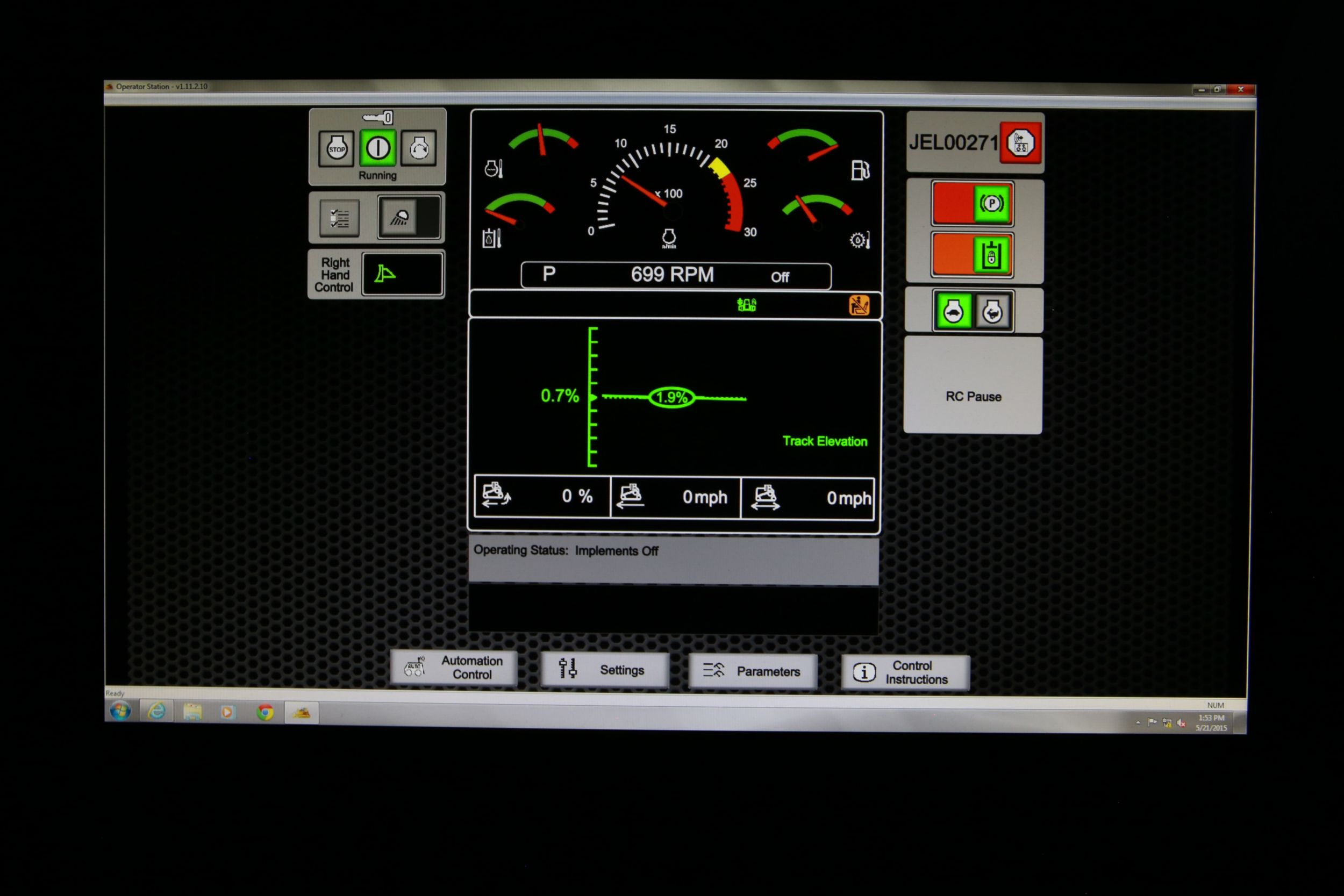Click the 1.9% track elevation indicator
Screen dimensions: 1344x896
[671, 397]
